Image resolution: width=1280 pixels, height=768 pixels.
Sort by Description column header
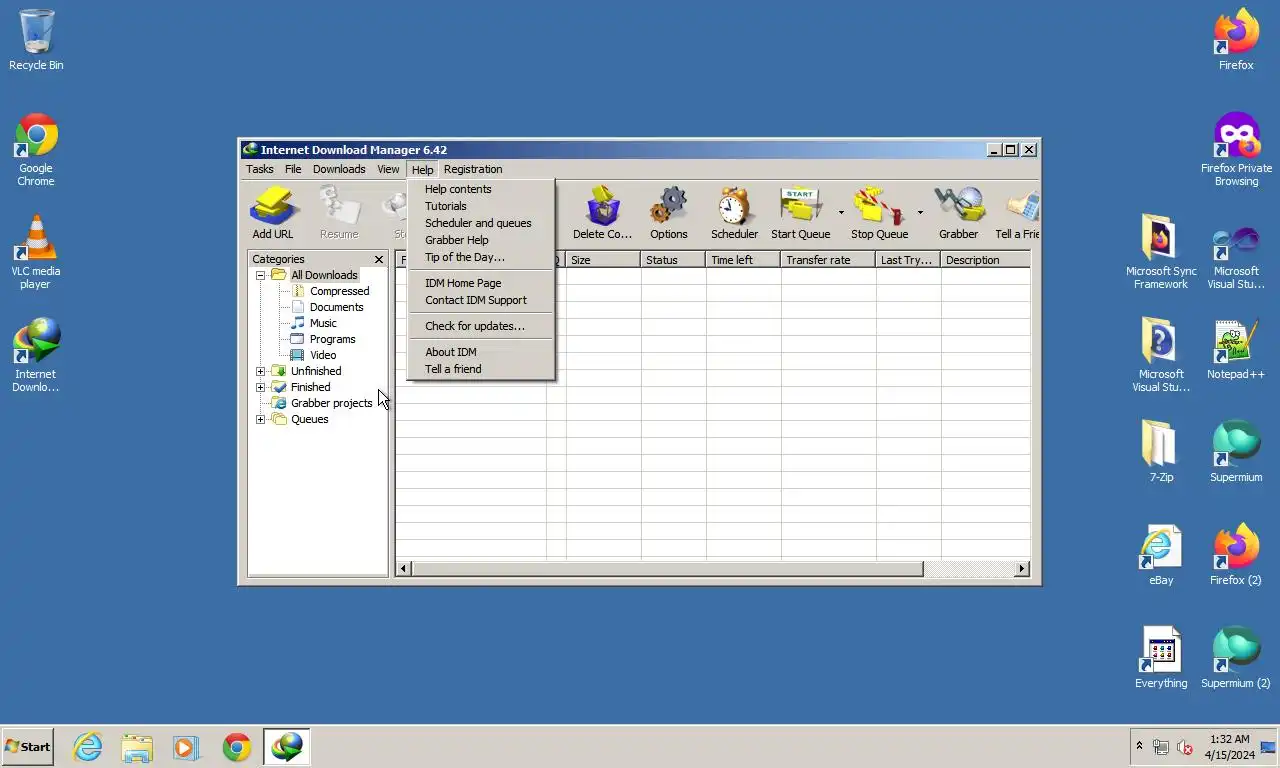pyautogui.click(x=985, y=260)
